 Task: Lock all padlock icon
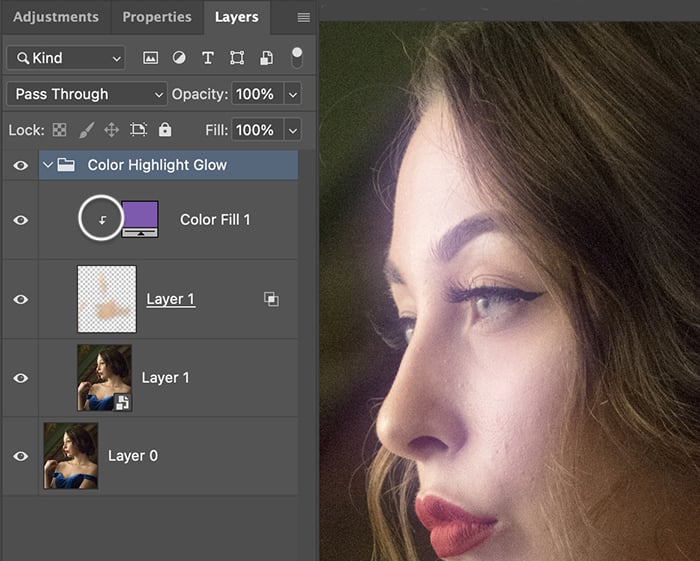[x=165, y=129]
